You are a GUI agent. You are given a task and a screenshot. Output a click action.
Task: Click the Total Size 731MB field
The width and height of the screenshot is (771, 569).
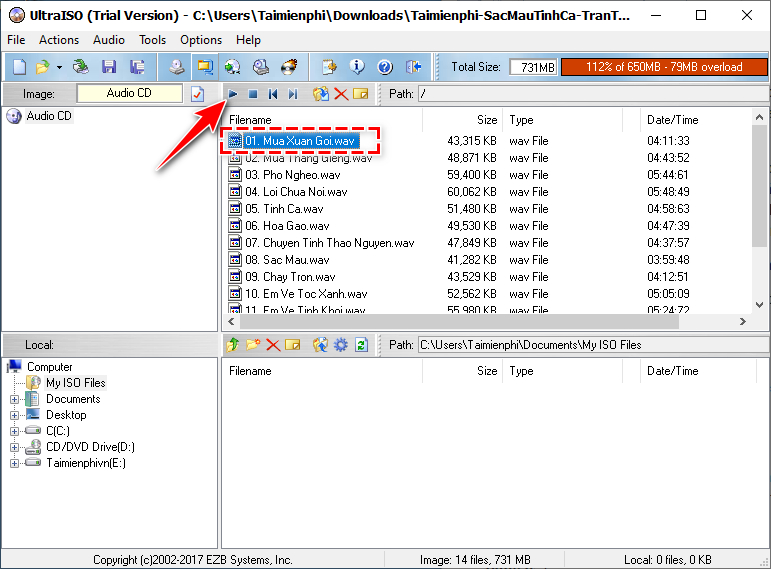coord(533,67)
